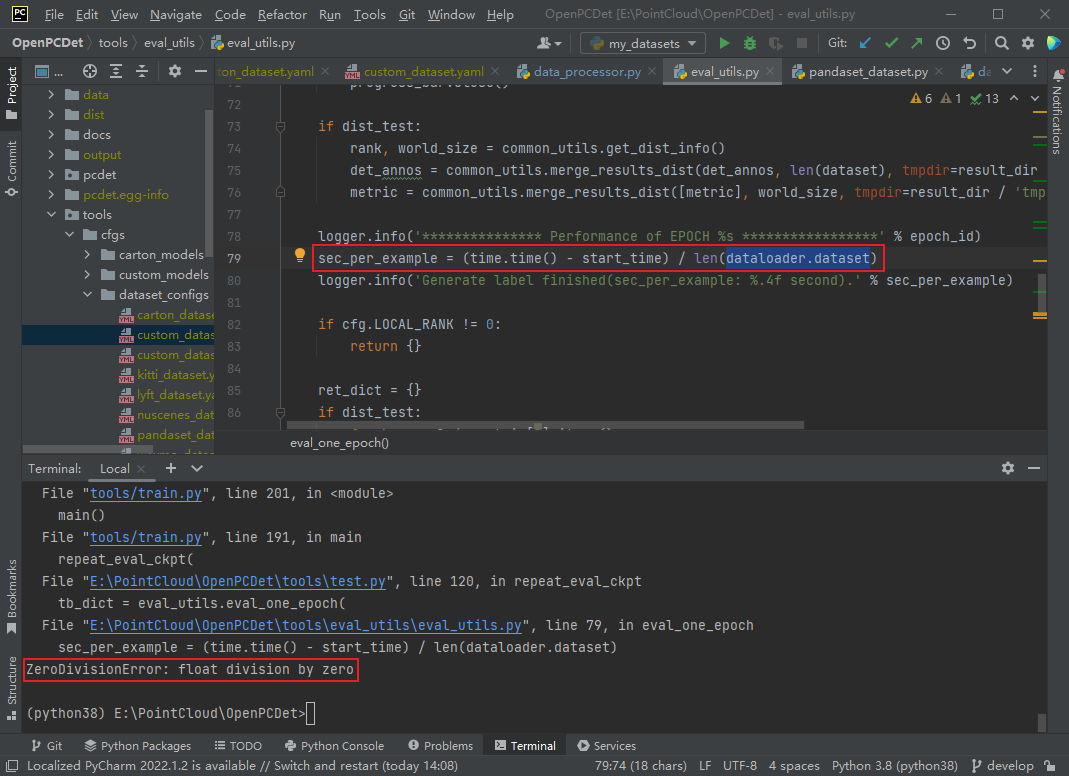Screen dimensions: 1069x776
Task: Start debugging with the bug icon
Action: coord(750,43)
